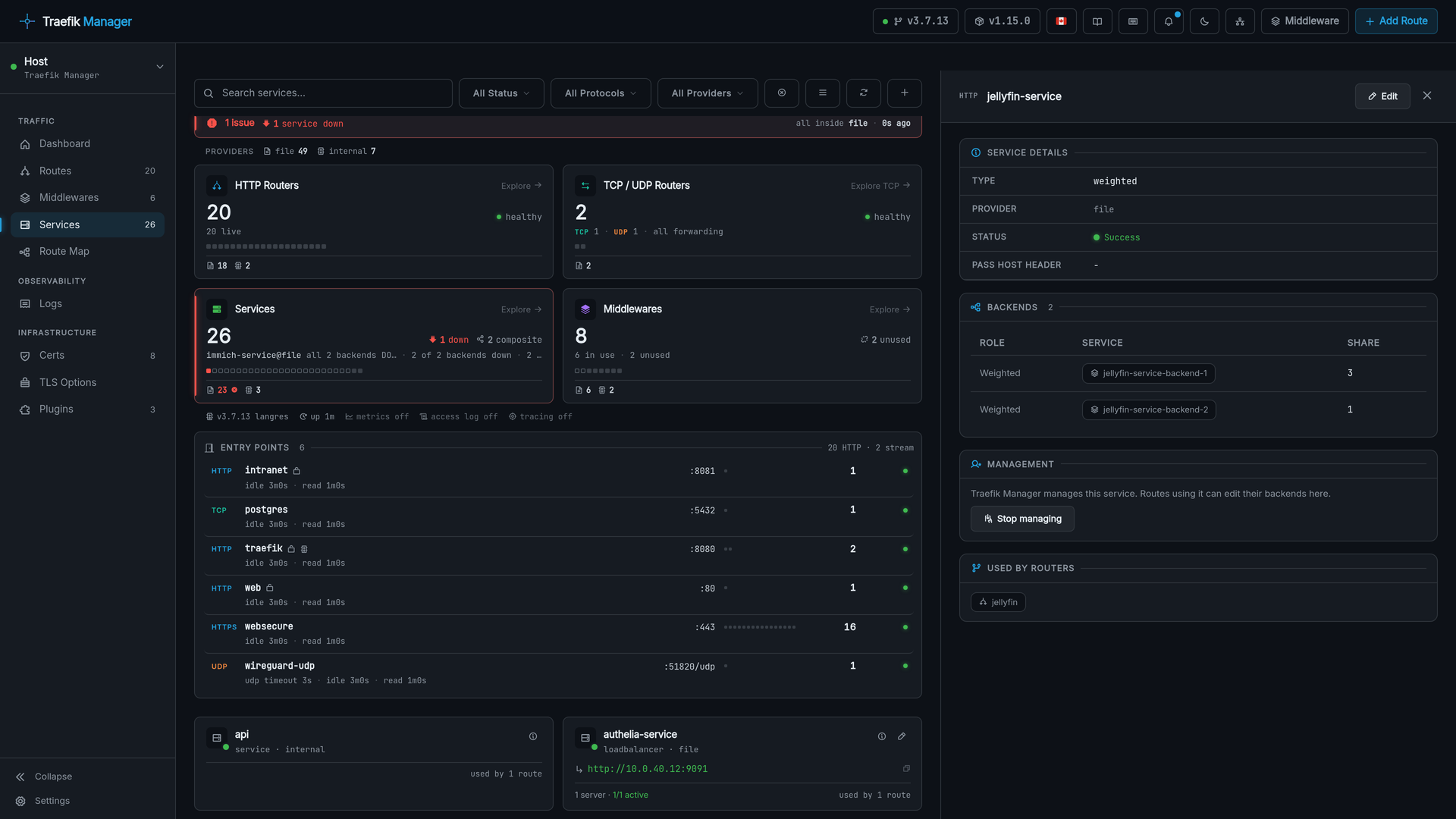Image resolution: width=1456 pixels, height=819 pixels.
Task: Click the Middleware header button
Action: (1304, 21)
